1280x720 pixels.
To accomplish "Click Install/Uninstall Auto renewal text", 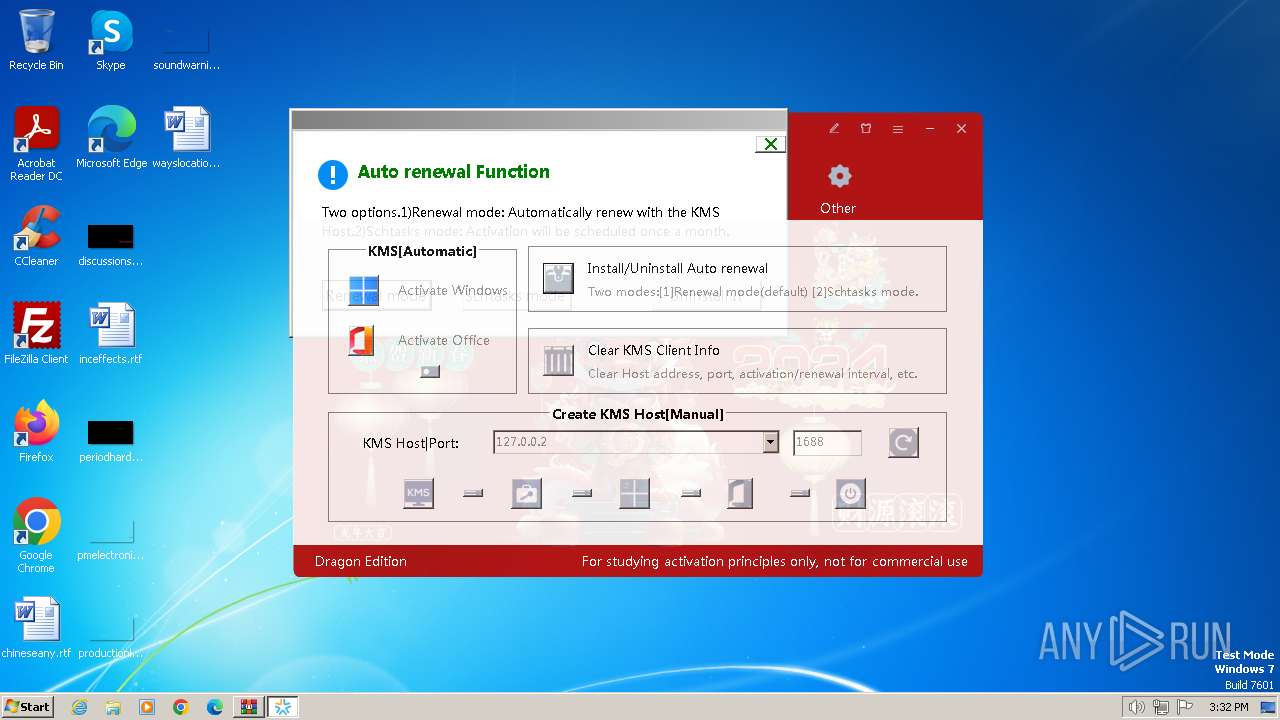I will (x=677, y=268).
